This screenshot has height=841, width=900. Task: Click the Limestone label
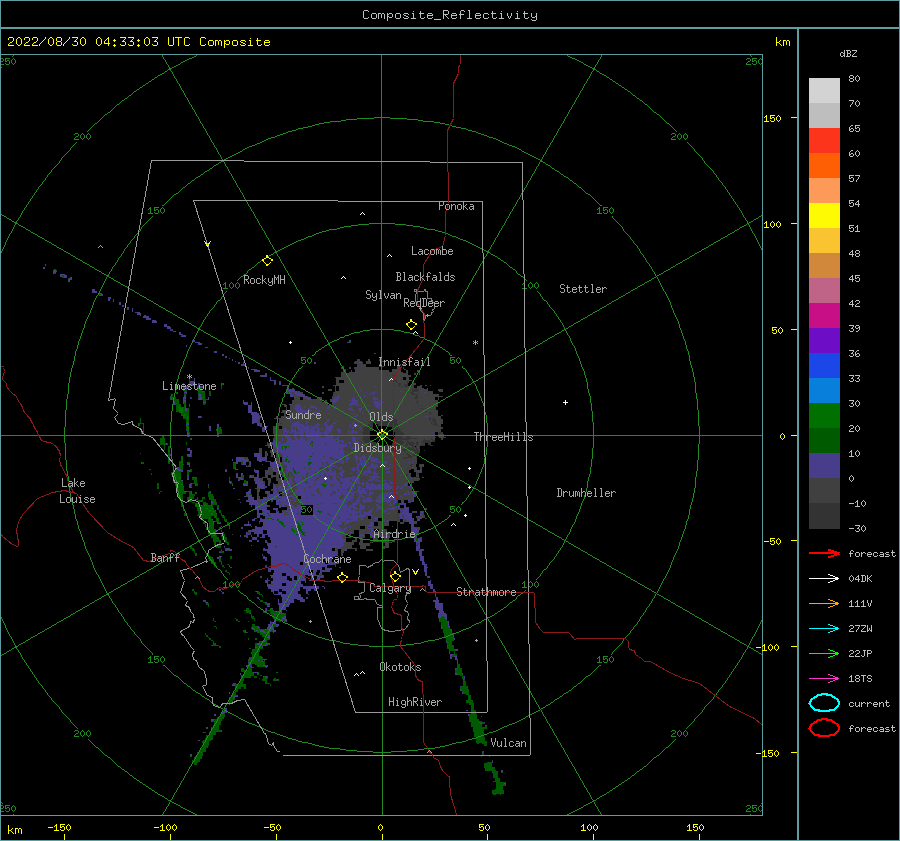[189, 386]
